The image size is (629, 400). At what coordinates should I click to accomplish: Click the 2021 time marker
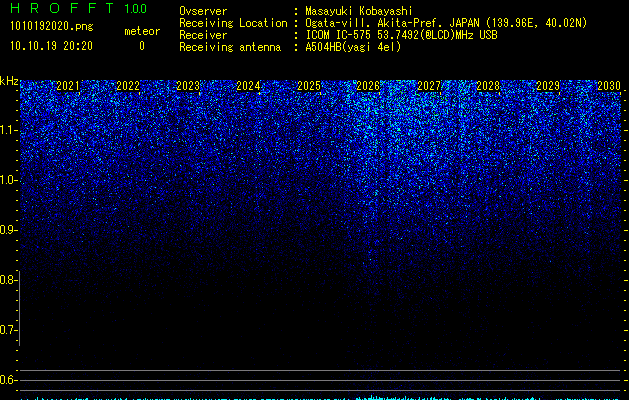click(x=68, y=86)
